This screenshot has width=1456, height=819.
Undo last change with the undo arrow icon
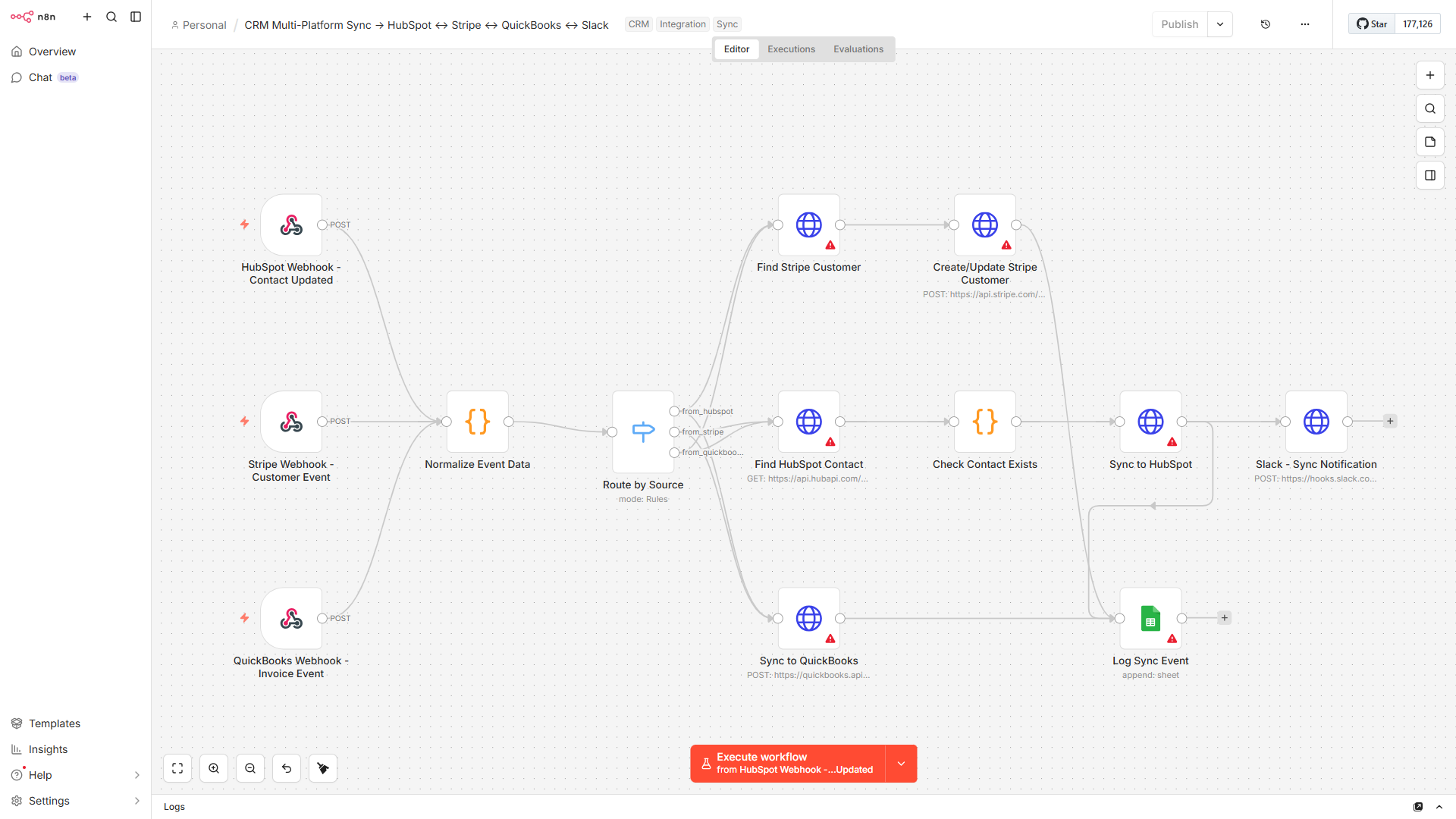[x=286, y=767]
